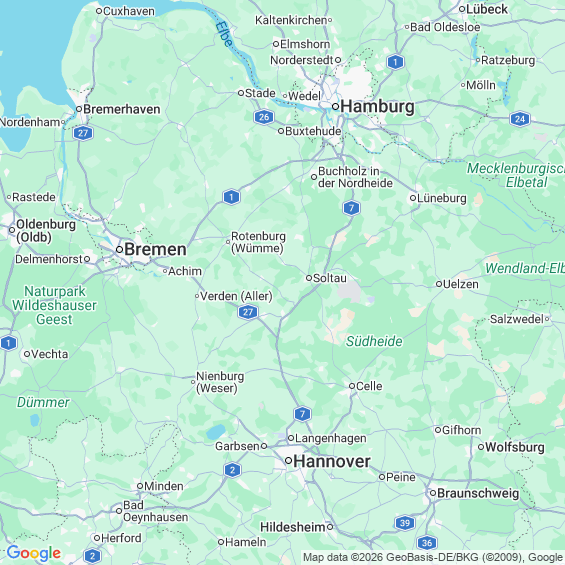Click the Bremen city marker
Screen dimensions: 565x565
pos(120,249)
